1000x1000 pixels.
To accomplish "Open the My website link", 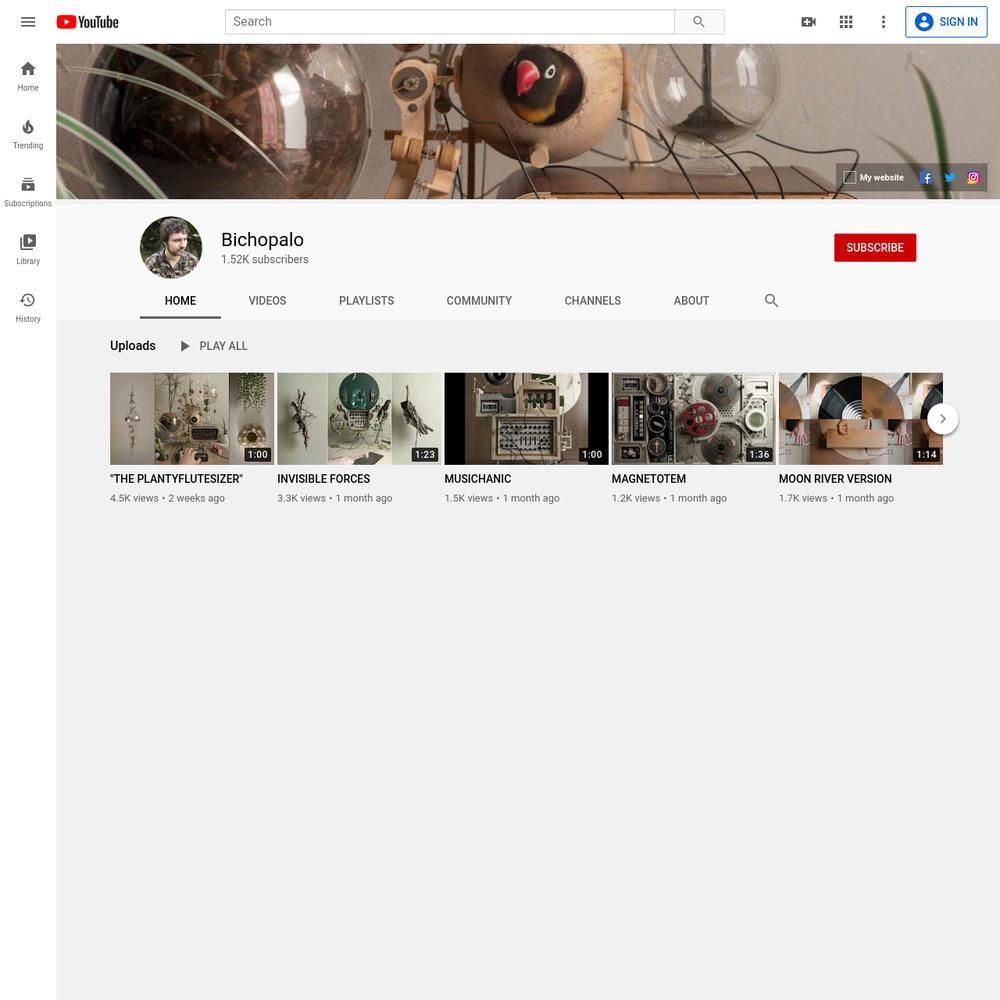I will tap(874, 178).
